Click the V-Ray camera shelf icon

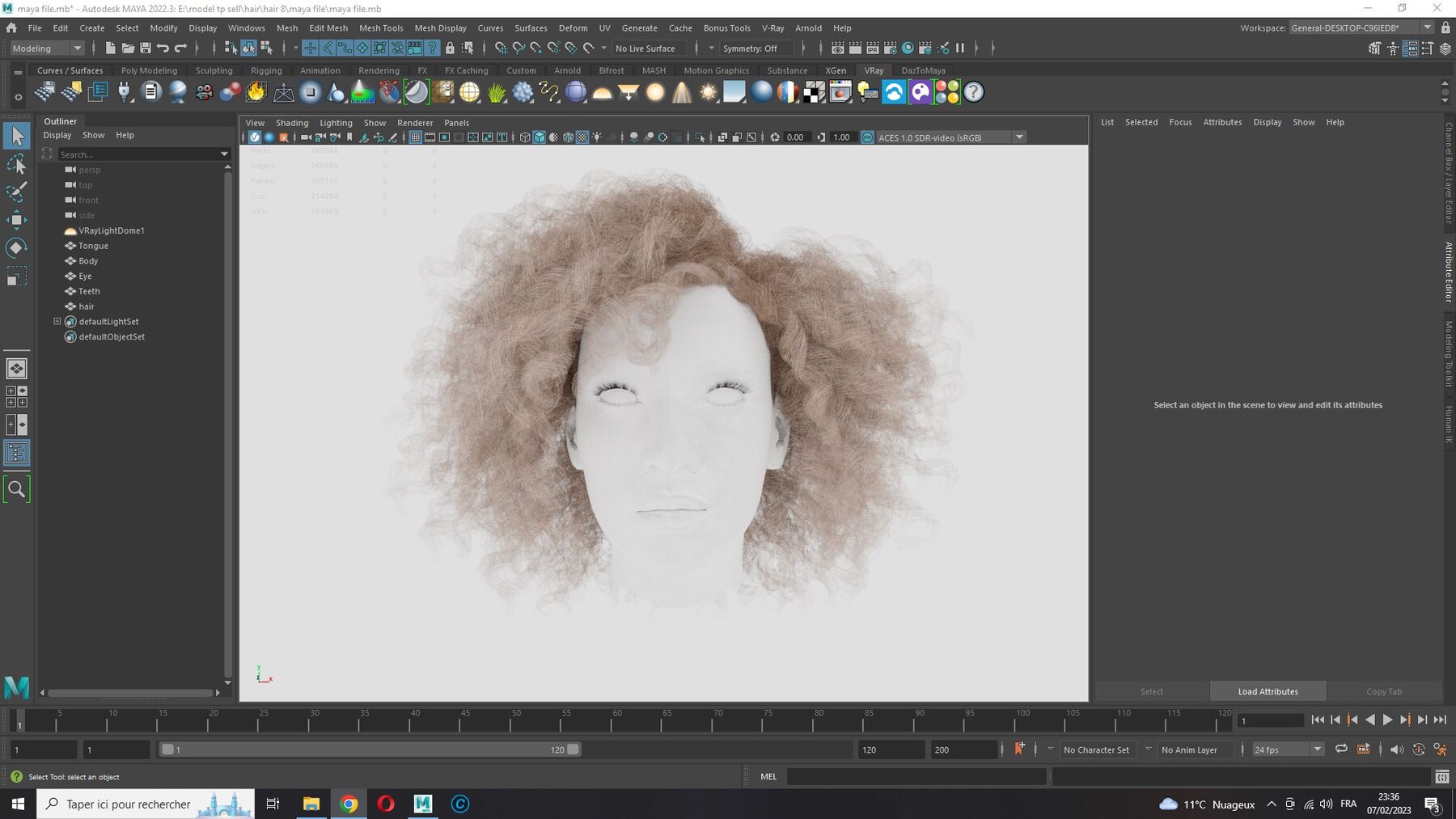[x=204, y=92]
